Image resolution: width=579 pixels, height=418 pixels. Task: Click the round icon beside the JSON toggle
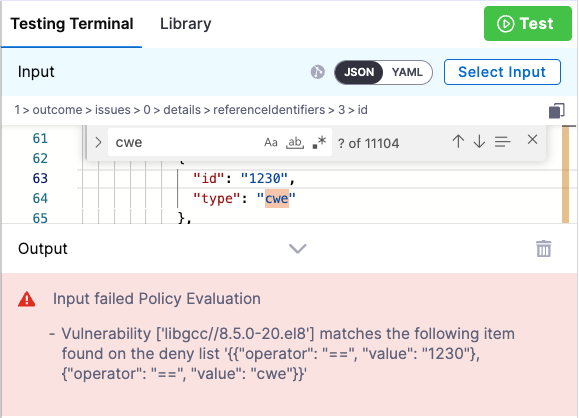(x=318, y=72)
